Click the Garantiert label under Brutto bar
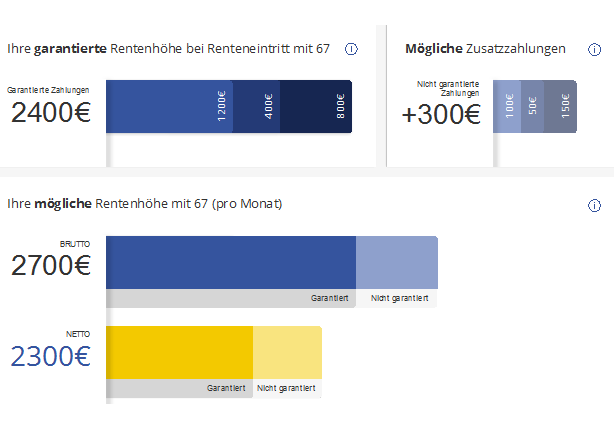614x429 pixels. click(329, 298)
